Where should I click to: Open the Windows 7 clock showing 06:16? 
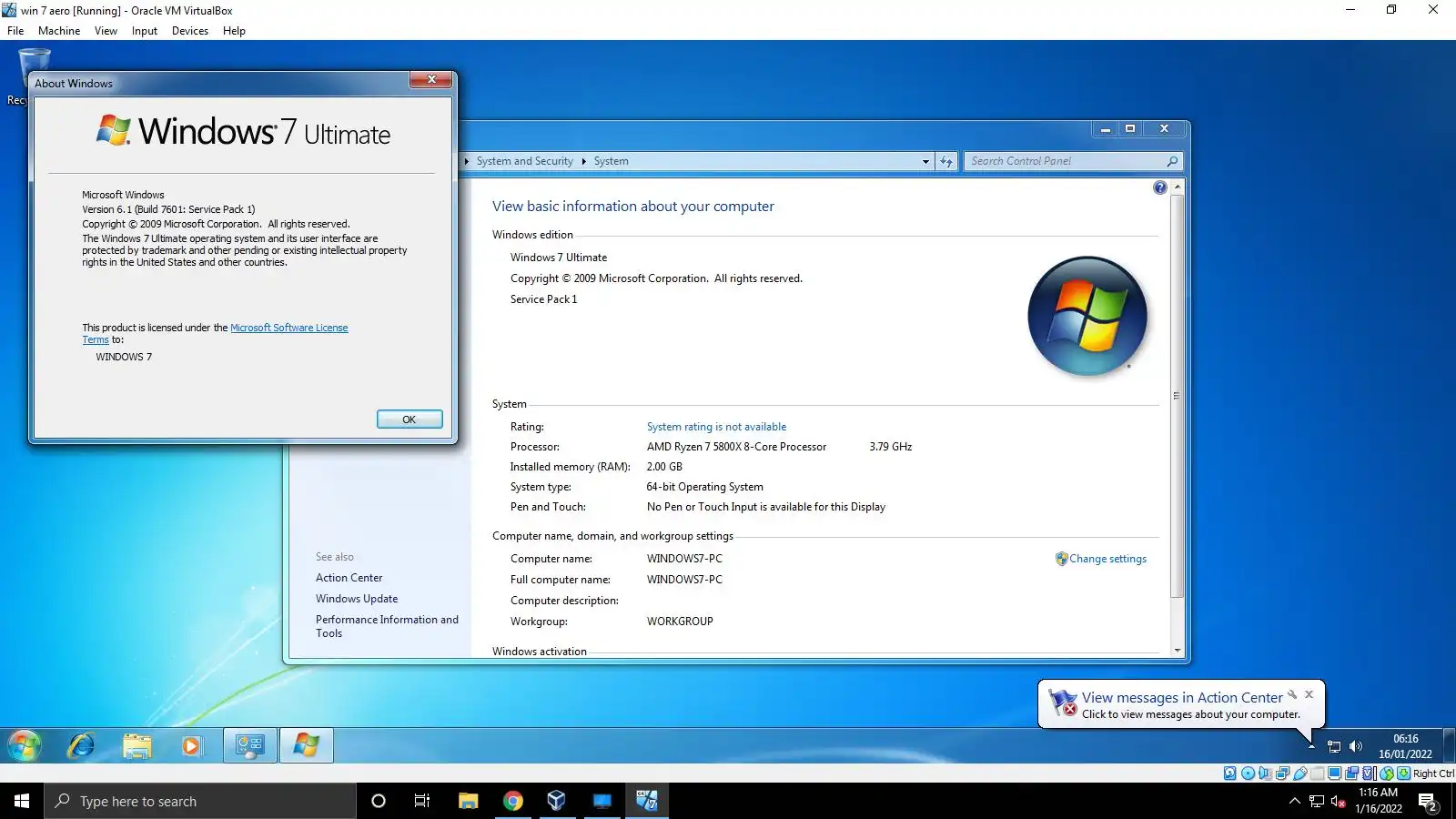1405,746
